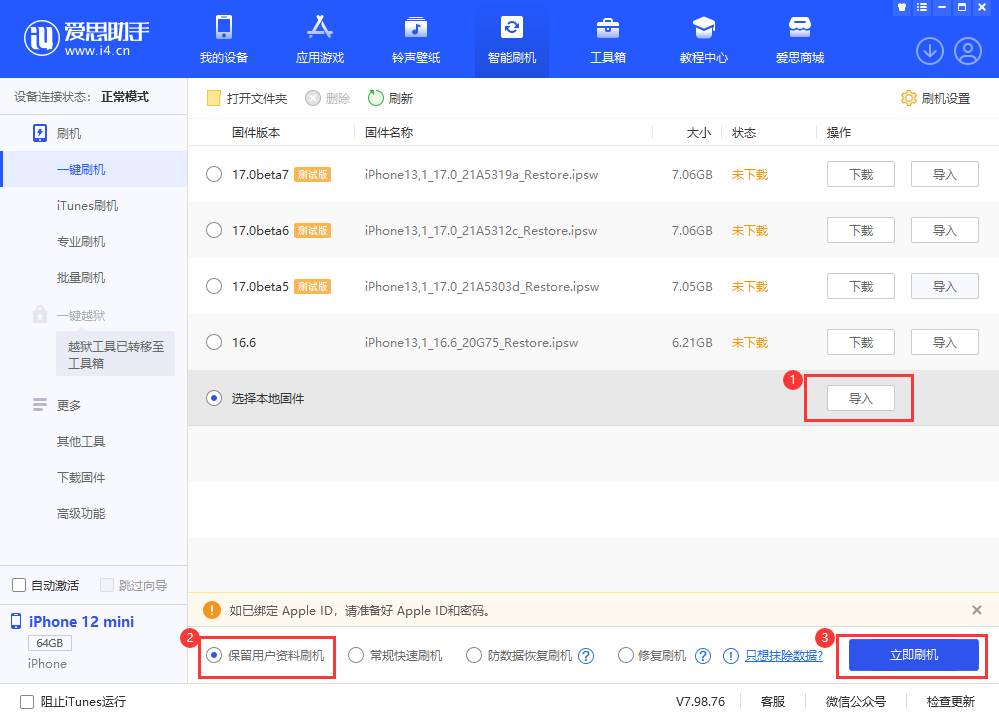
Task: Select 修复刷机 repair flash mode
Action: point(625,655)
